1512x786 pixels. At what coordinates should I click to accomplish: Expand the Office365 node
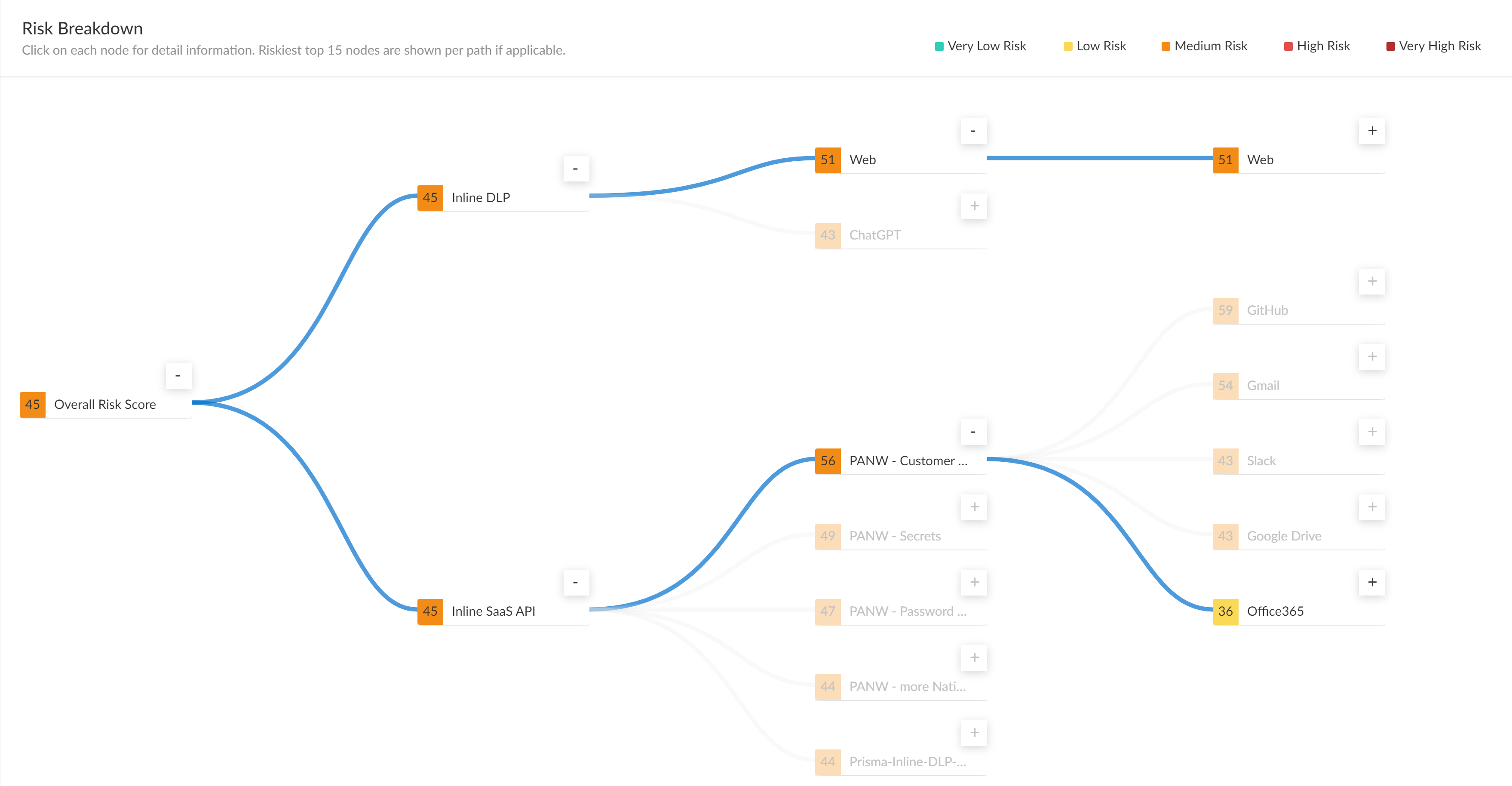[1372, 582]
